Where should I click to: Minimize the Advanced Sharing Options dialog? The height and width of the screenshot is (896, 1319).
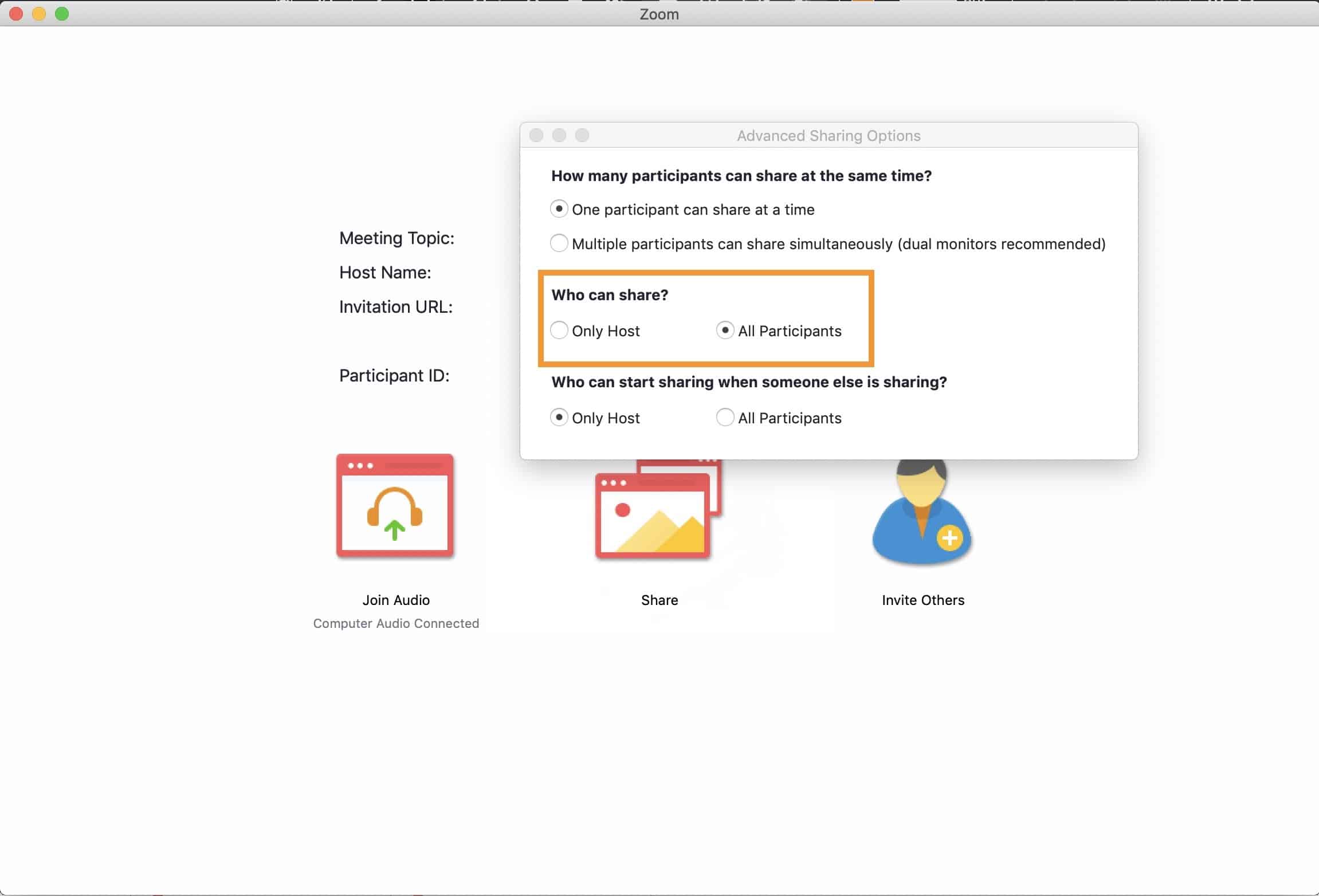tap(559, 135)
